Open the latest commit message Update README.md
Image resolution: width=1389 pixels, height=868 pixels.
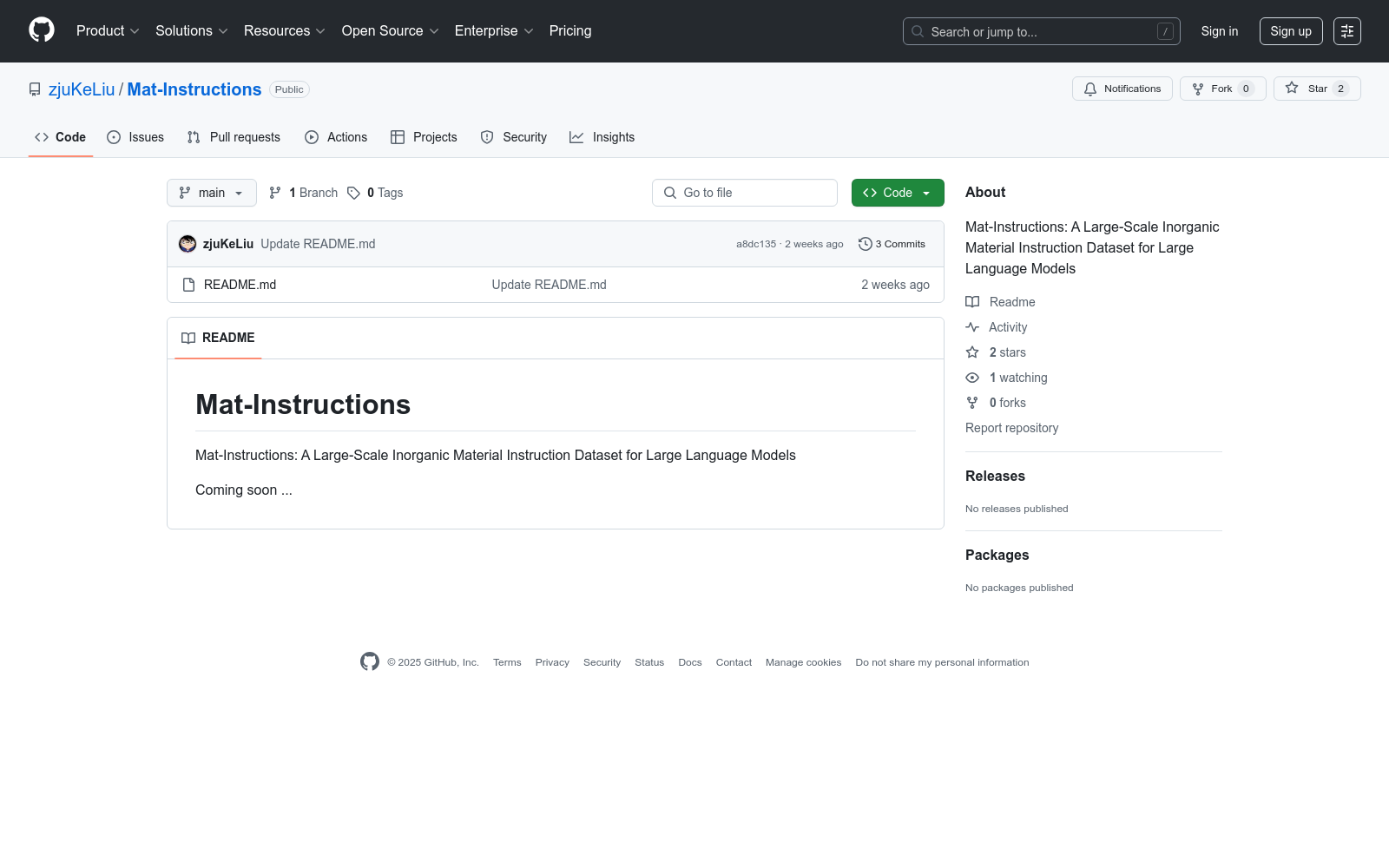pyautogui.click(x=318, y=244)
